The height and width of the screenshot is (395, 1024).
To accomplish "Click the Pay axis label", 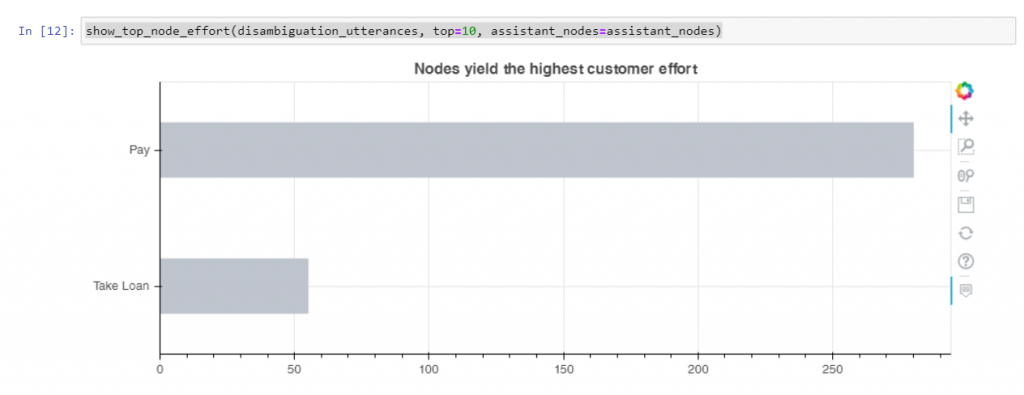I will click(139, 150).
